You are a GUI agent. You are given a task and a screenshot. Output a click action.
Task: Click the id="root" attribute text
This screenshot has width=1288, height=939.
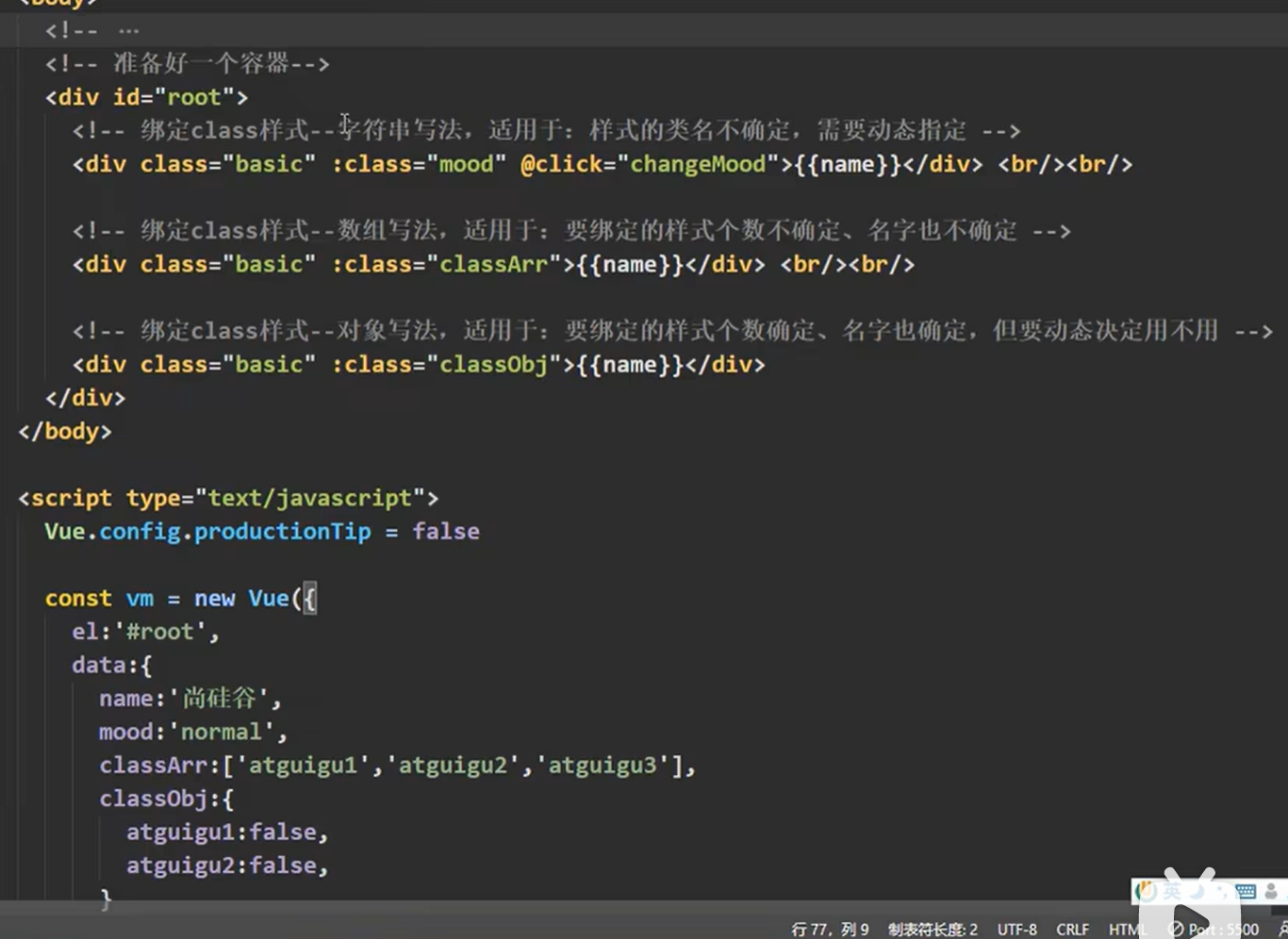(173, 97)
